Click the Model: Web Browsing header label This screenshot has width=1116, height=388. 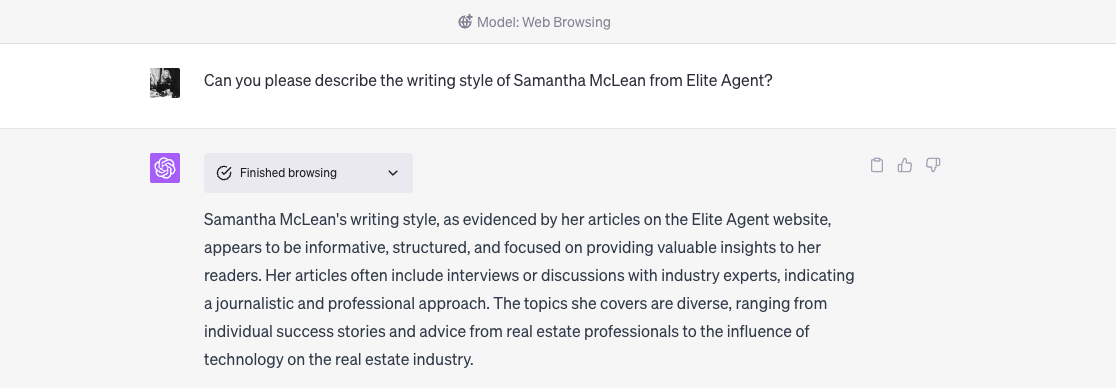[544, 22]
